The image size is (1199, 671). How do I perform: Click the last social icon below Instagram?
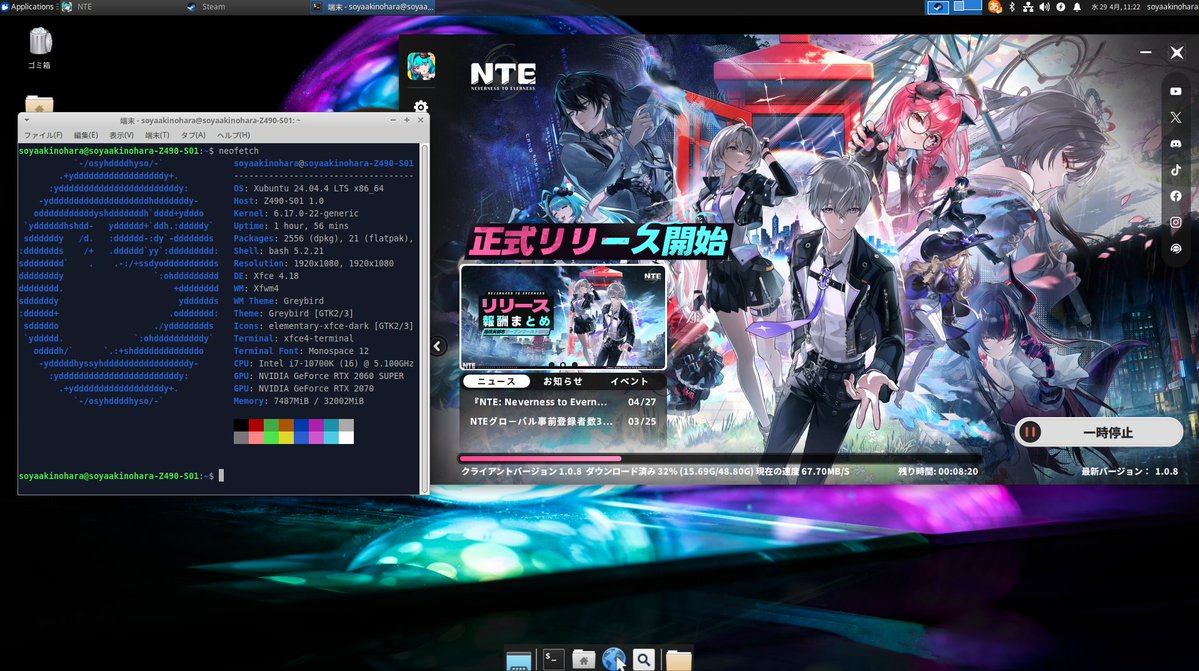1175,248
